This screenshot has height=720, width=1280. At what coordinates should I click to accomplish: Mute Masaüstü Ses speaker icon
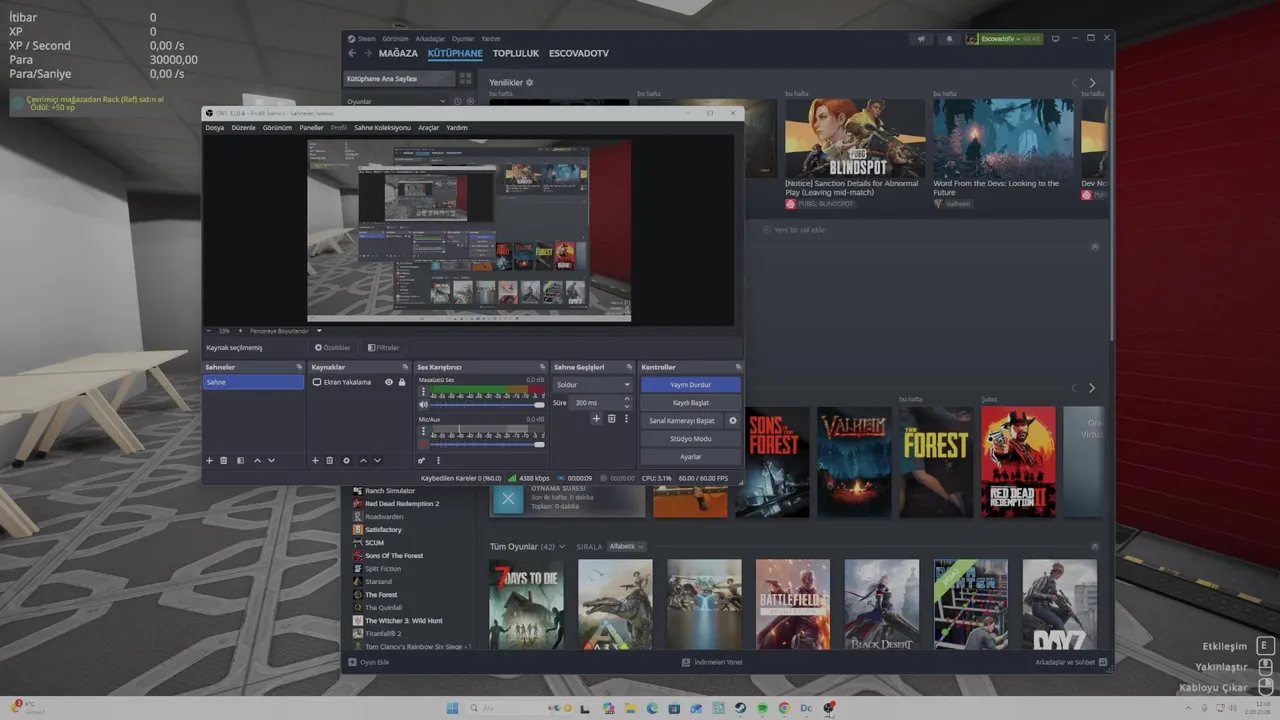pyautogui.click(x=423, y=405)
